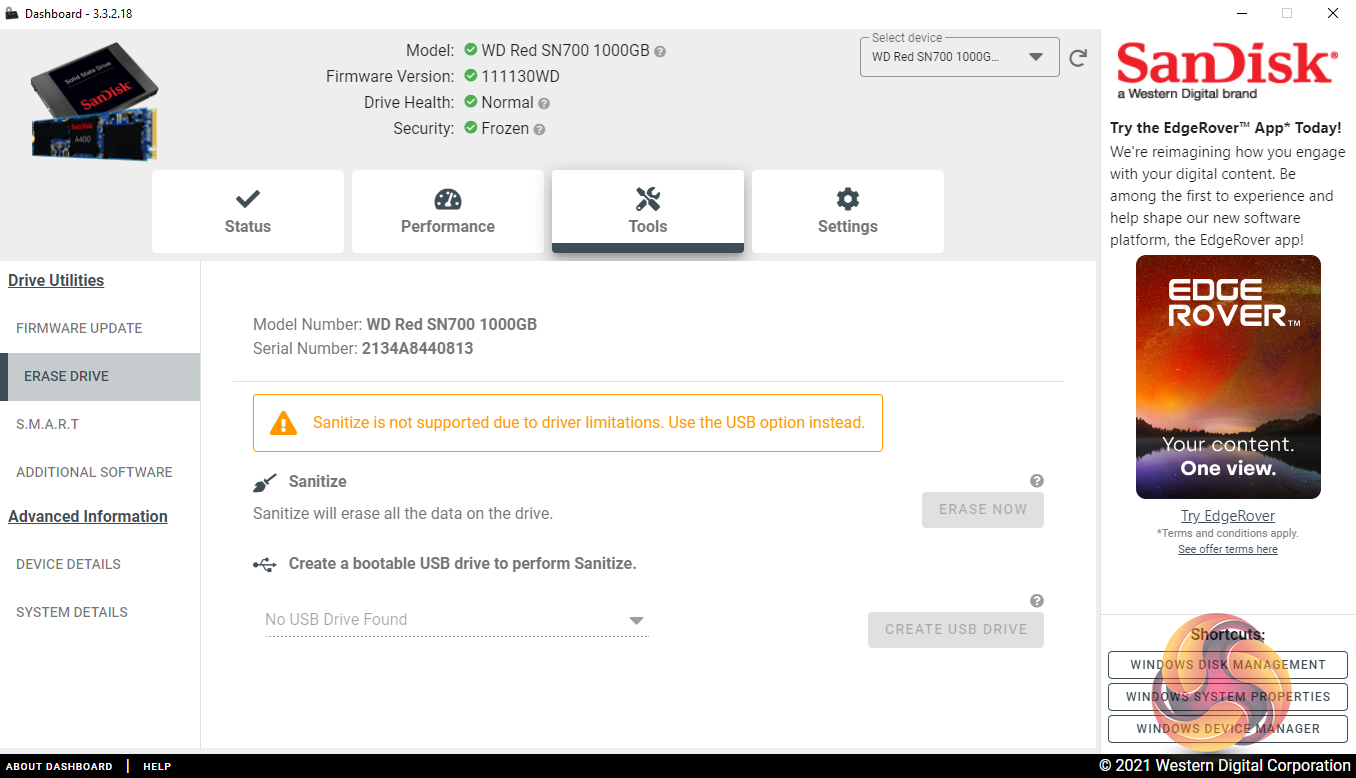
Task: Click help icon beside Security Frozen
Action: click(539, 129)
